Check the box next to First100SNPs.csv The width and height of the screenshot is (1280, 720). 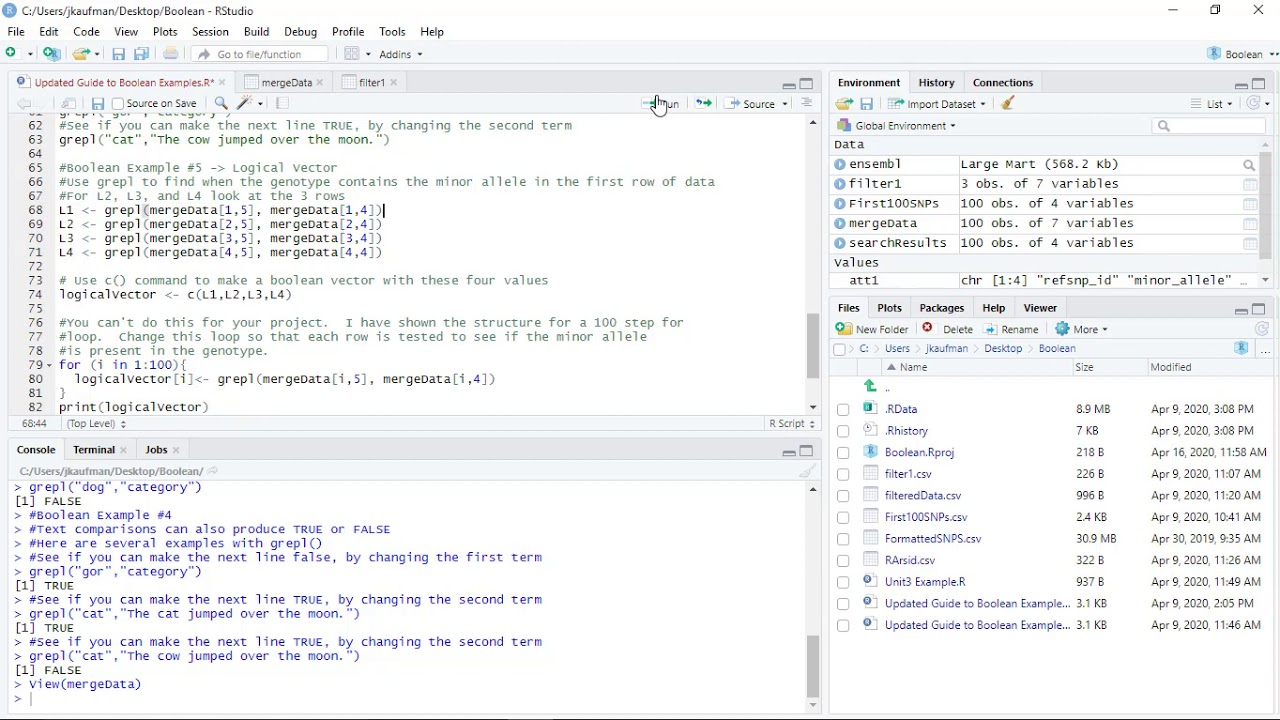tap(843, 518)
